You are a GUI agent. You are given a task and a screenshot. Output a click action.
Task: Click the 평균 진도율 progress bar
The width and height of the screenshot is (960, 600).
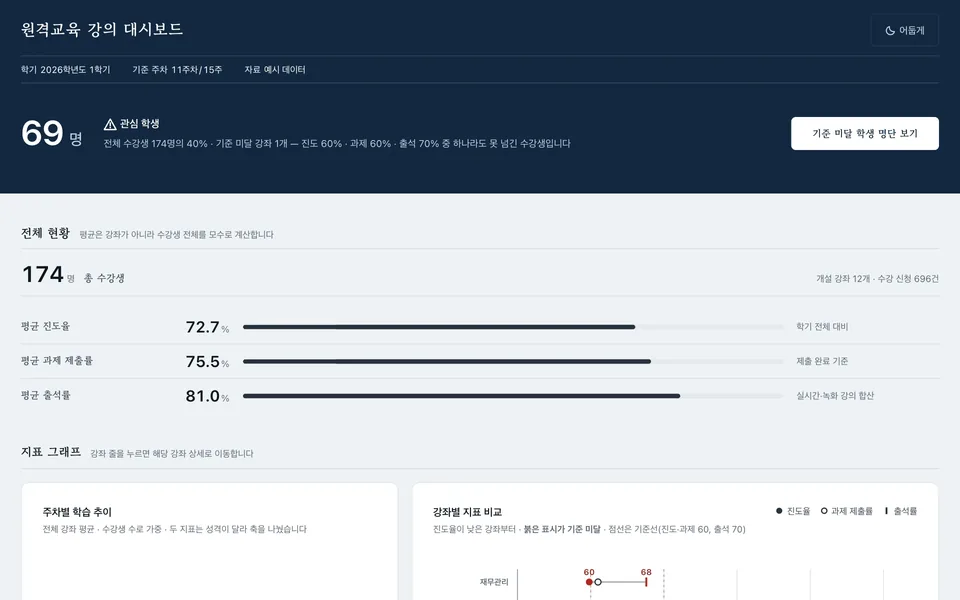[x=513, y=327]
